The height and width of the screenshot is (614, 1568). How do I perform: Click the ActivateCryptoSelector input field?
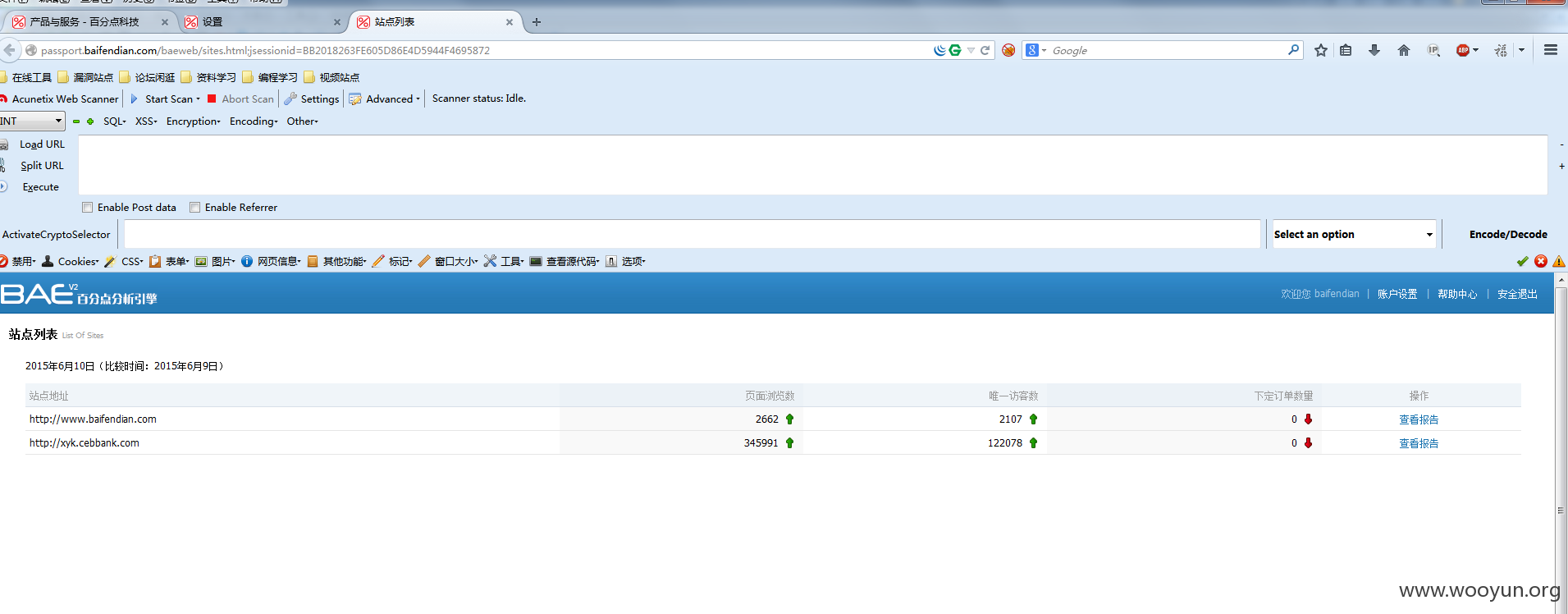pos(692,235)
